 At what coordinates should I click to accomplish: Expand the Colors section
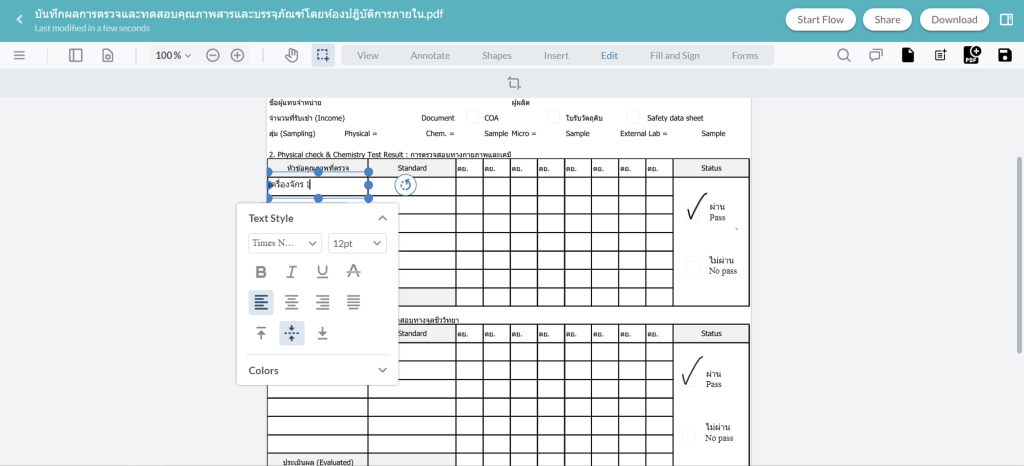[x=317, y=370]
